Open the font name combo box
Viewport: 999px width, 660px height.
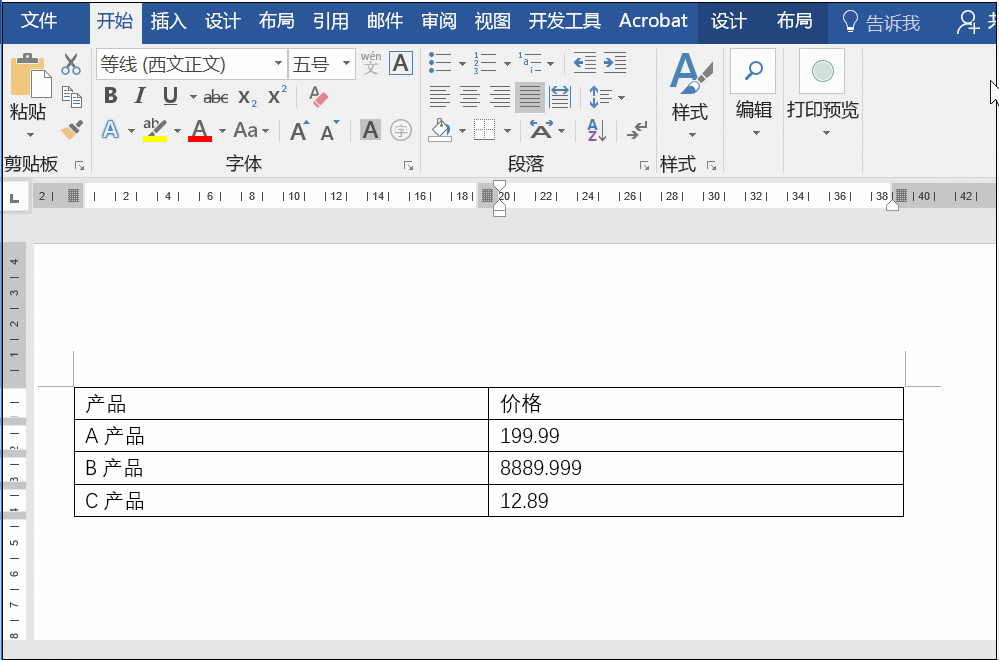point(192,64)
